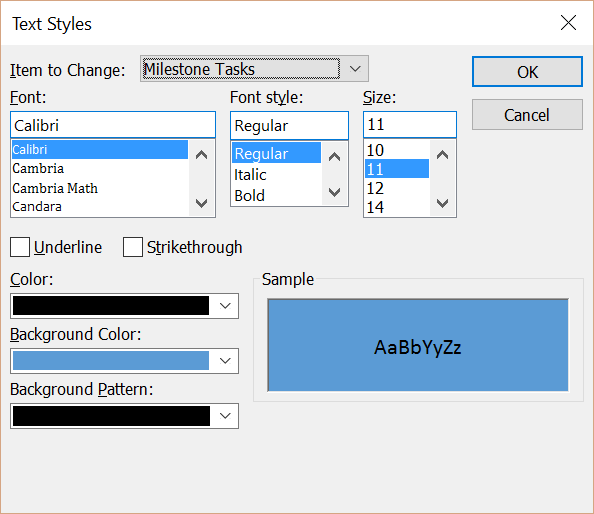Click the blue Background Color swatch
594x514 pixels.
coord(111,361)
